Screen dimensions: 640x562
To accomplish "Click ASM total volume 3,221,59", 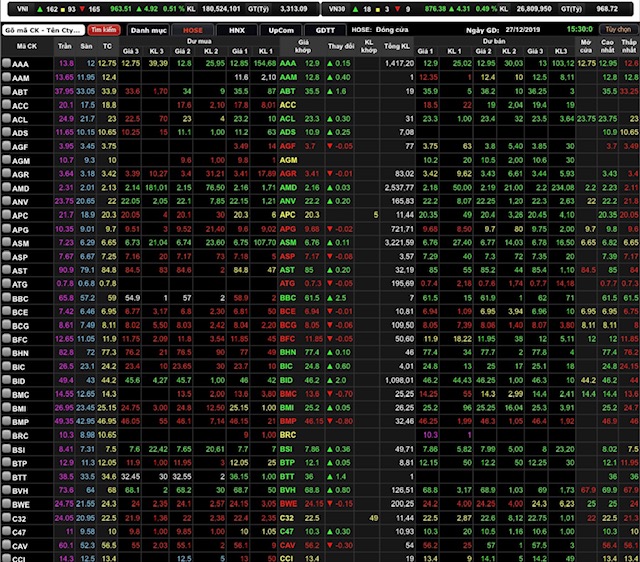I will coord(399,242).
